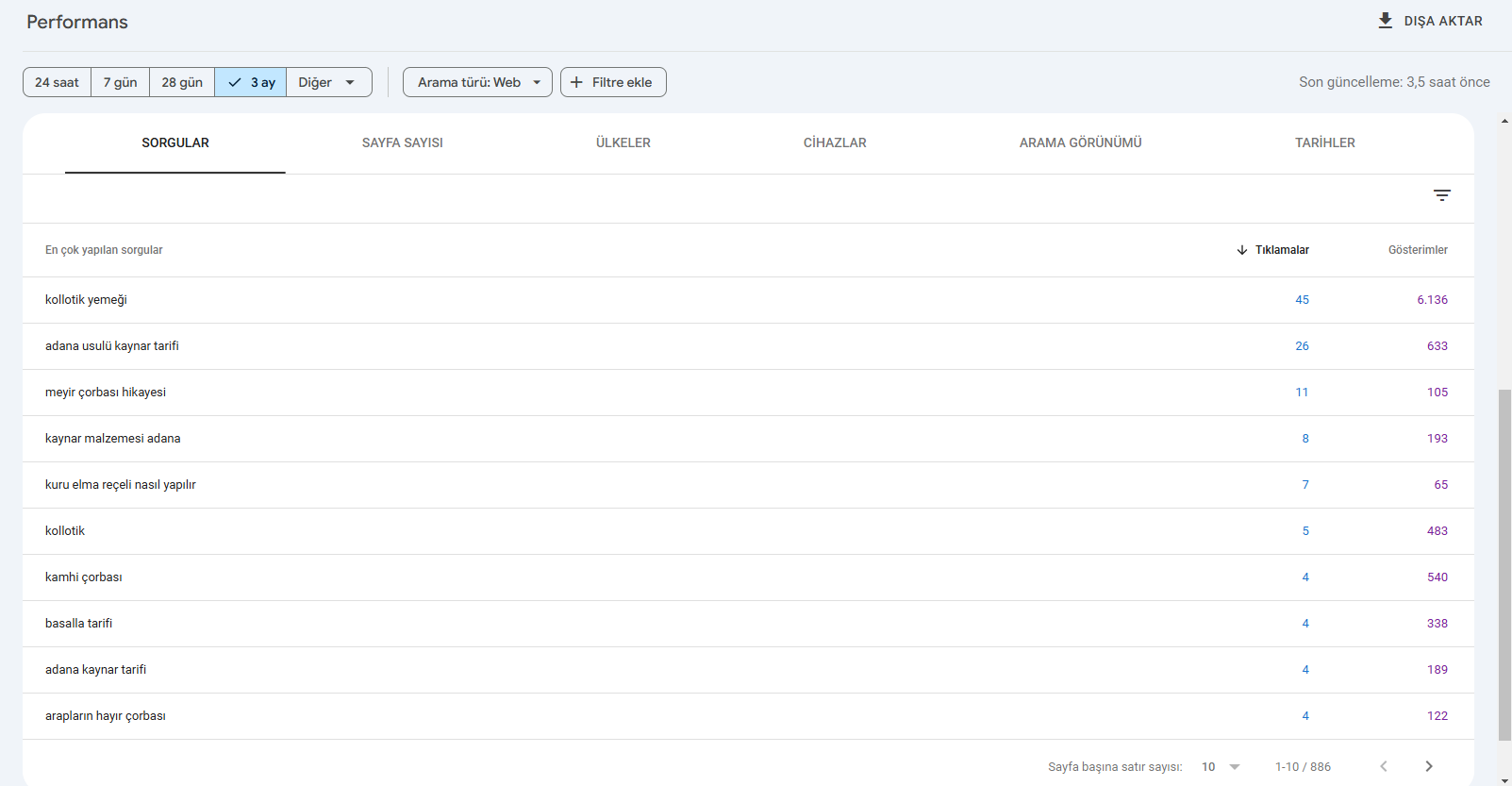Click the scrollbar up arrow
This screenshot has height=786, width=1512.
(1504, 121)
